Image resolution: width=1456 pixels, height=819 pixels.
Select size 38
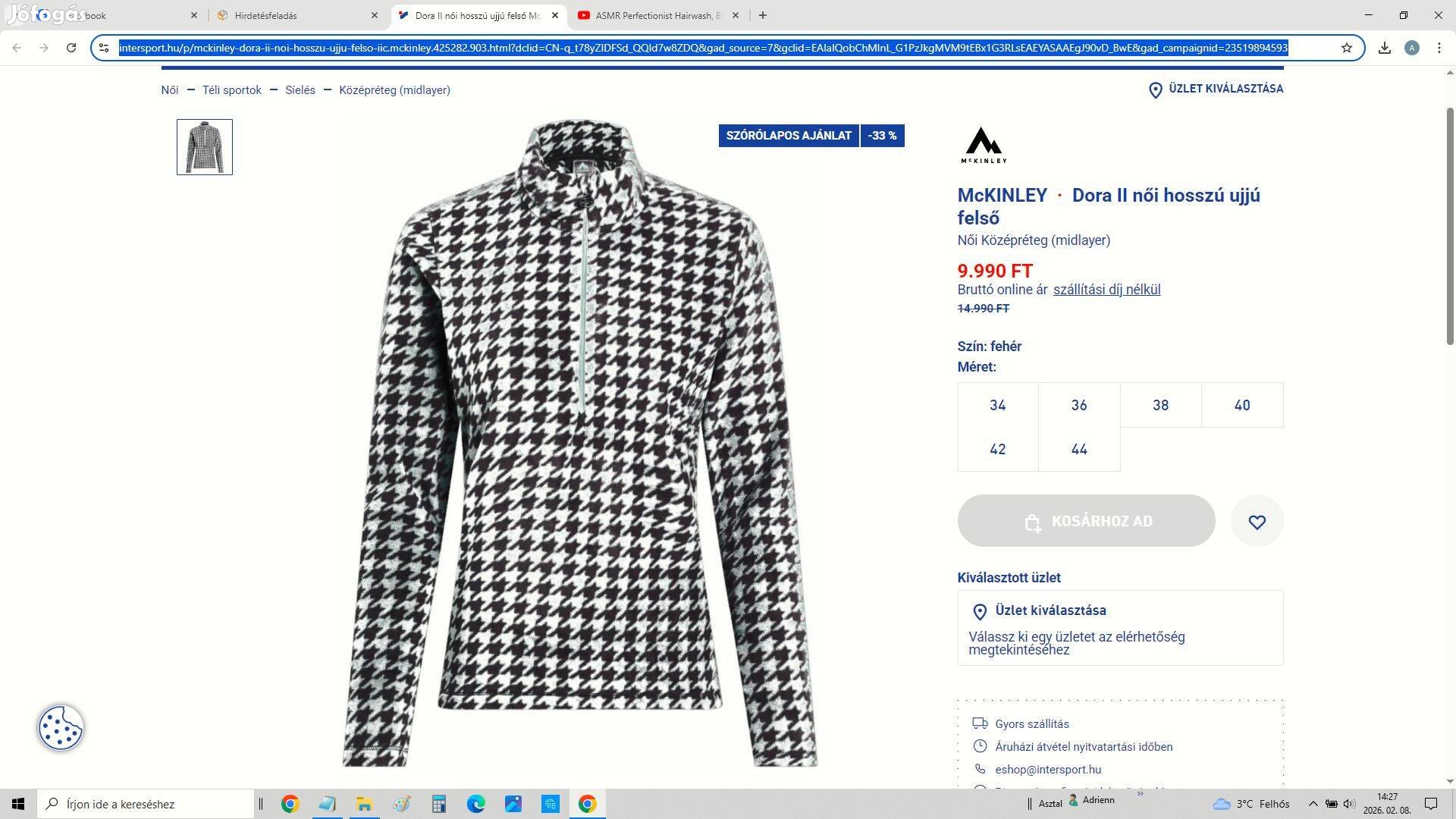[x=1160, y=405]
